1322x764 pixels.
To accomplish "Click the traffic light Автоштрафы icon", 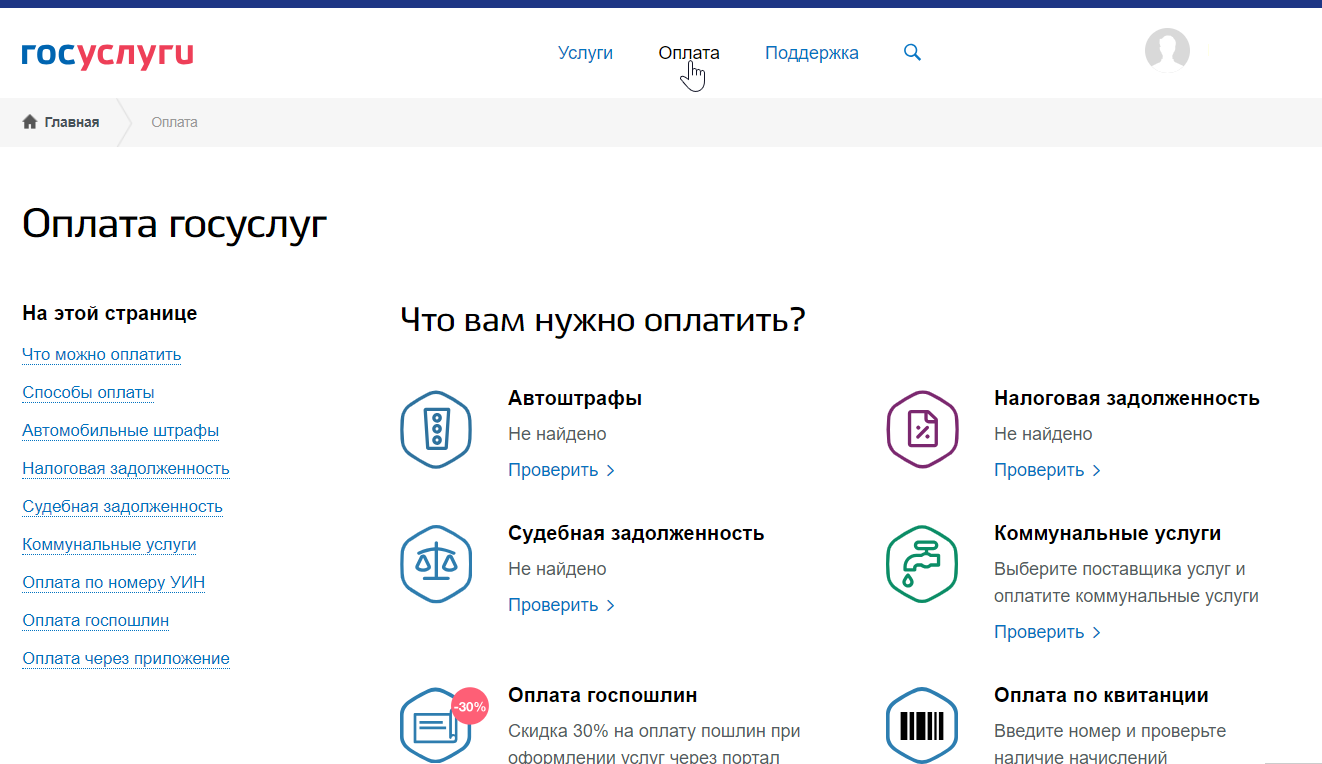I will click(x=436, y=430).
